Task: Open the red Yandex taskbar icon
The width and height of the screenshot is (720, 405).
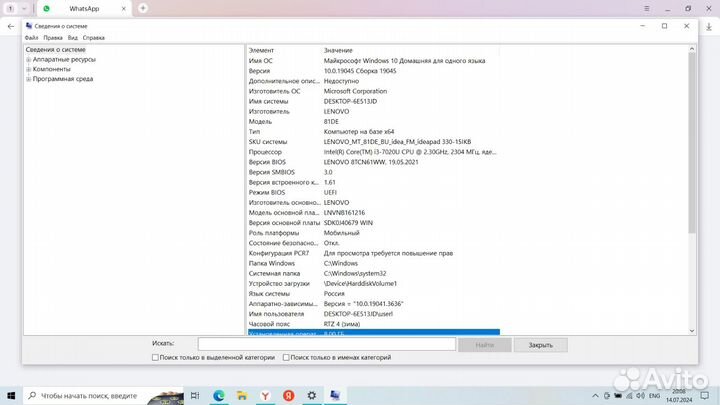Action: coord(289,395)
